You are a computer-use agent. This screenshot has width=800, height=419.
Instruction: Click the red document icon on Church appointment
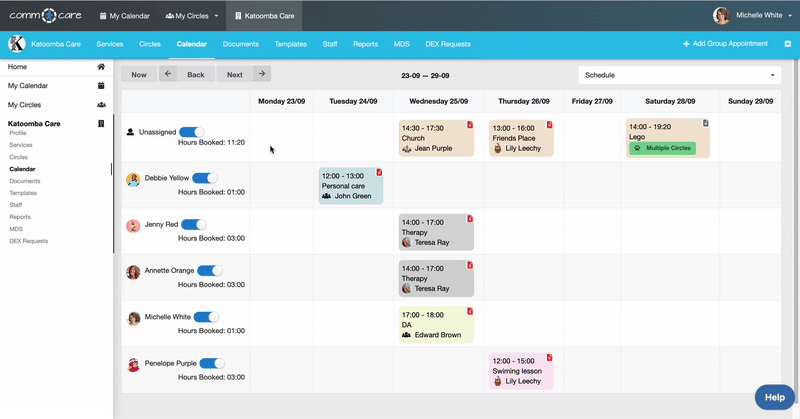[468, 125]
